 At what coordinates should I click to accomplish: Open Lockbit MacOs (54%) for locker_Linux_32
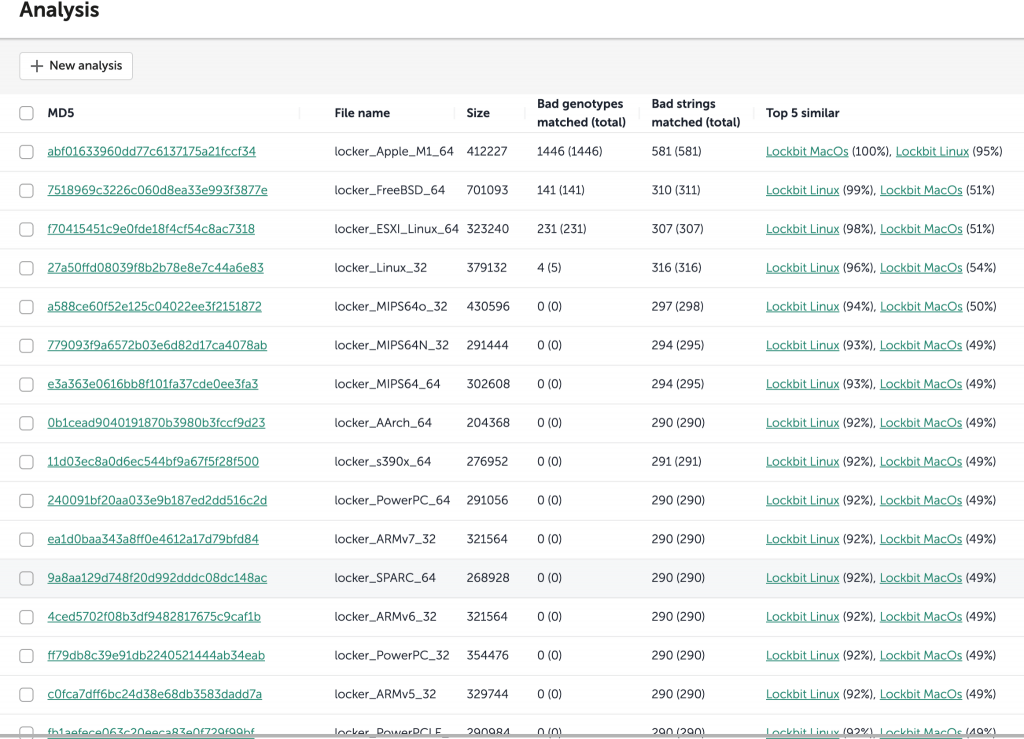pos(921,268)
